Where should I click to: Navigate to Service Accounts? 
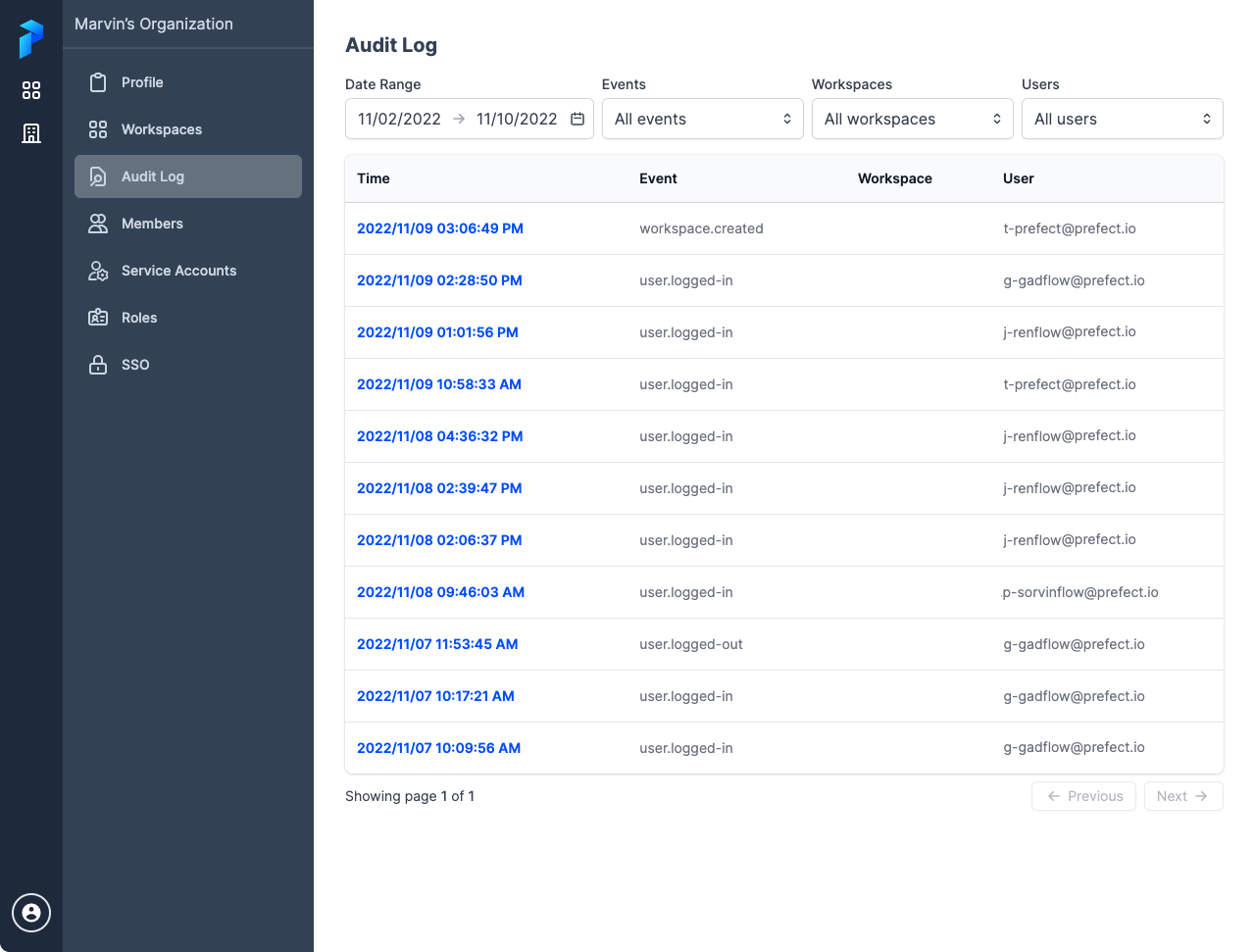click(188, 271)
